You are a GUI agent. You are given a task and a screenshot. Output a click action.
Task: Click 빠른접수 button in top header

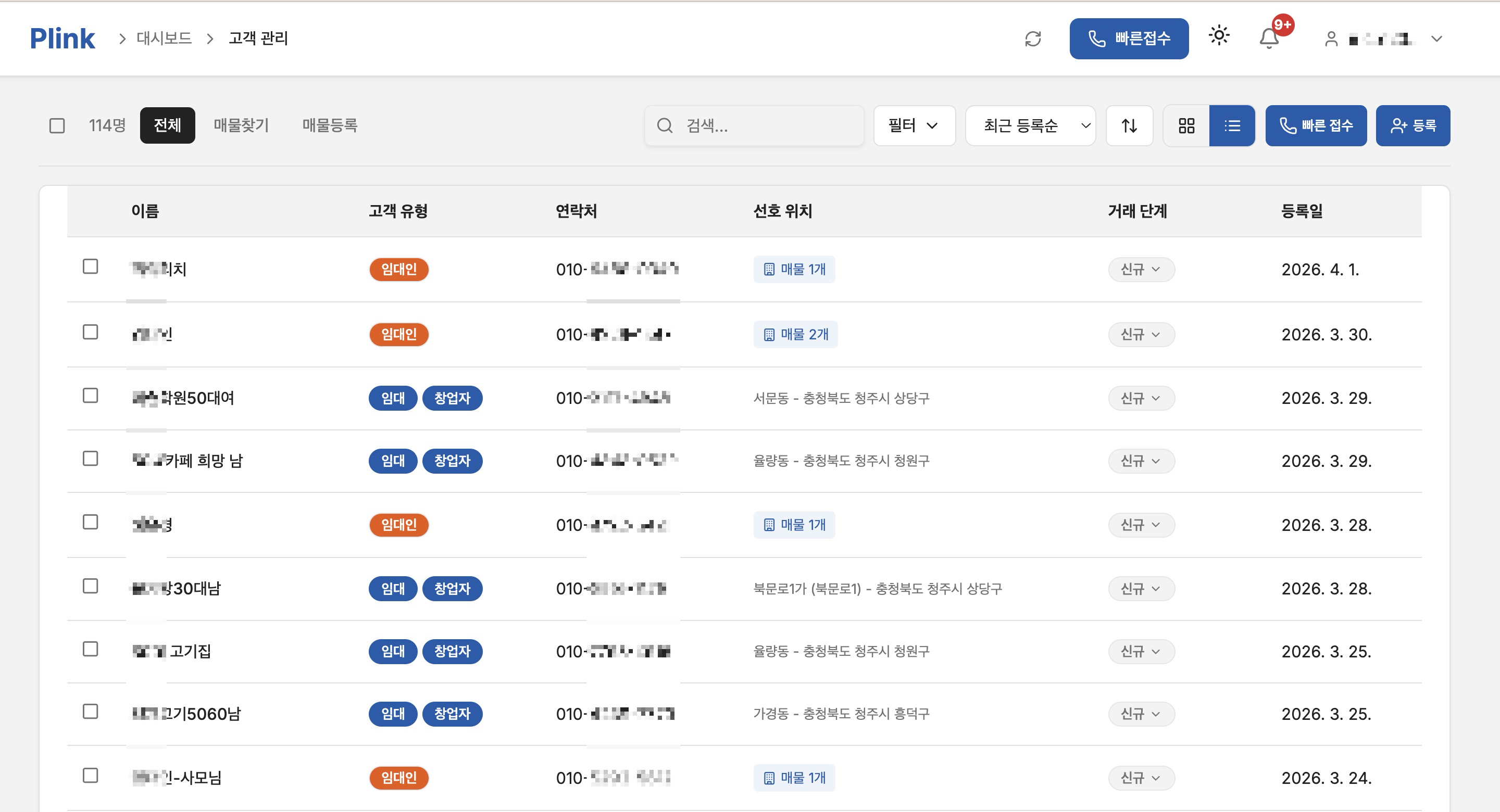[x=1129, y=39]
